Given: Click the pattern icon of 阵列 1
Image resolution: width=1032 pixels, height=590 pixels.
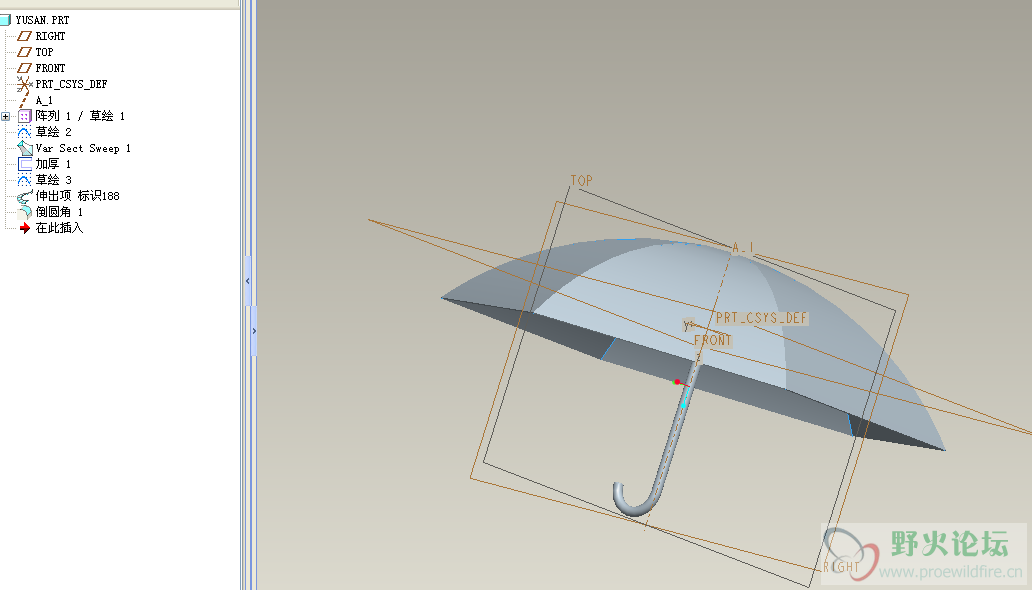Looking at the screenshot, I should point(24,116).
